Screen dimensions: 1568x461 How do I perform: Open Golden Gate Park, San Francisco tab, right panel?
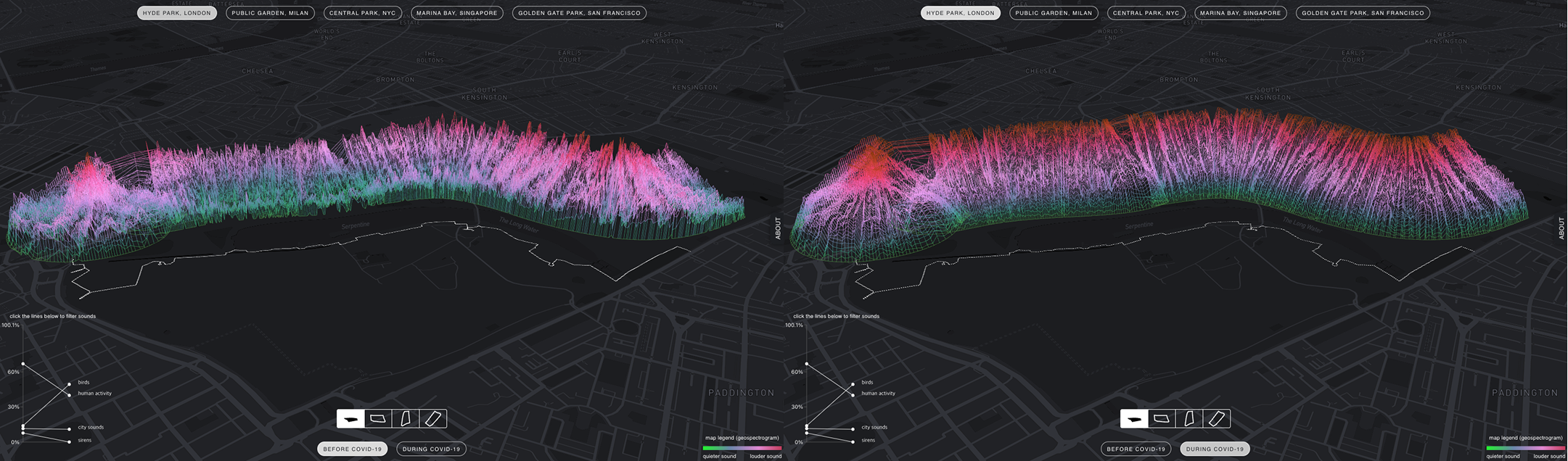[1363, 13]
